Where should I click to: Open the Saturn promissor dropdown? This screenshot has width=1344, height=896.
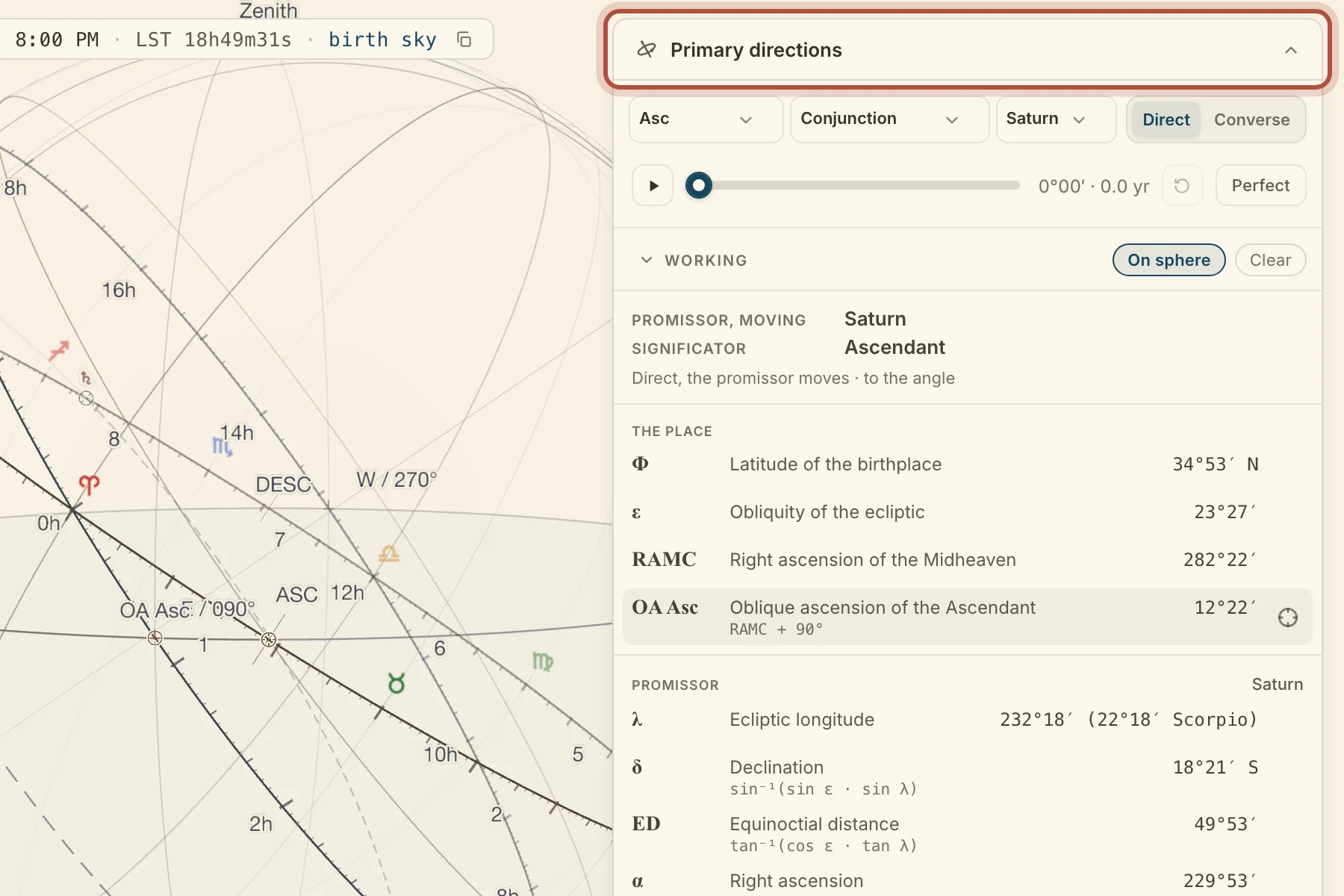1056,119
